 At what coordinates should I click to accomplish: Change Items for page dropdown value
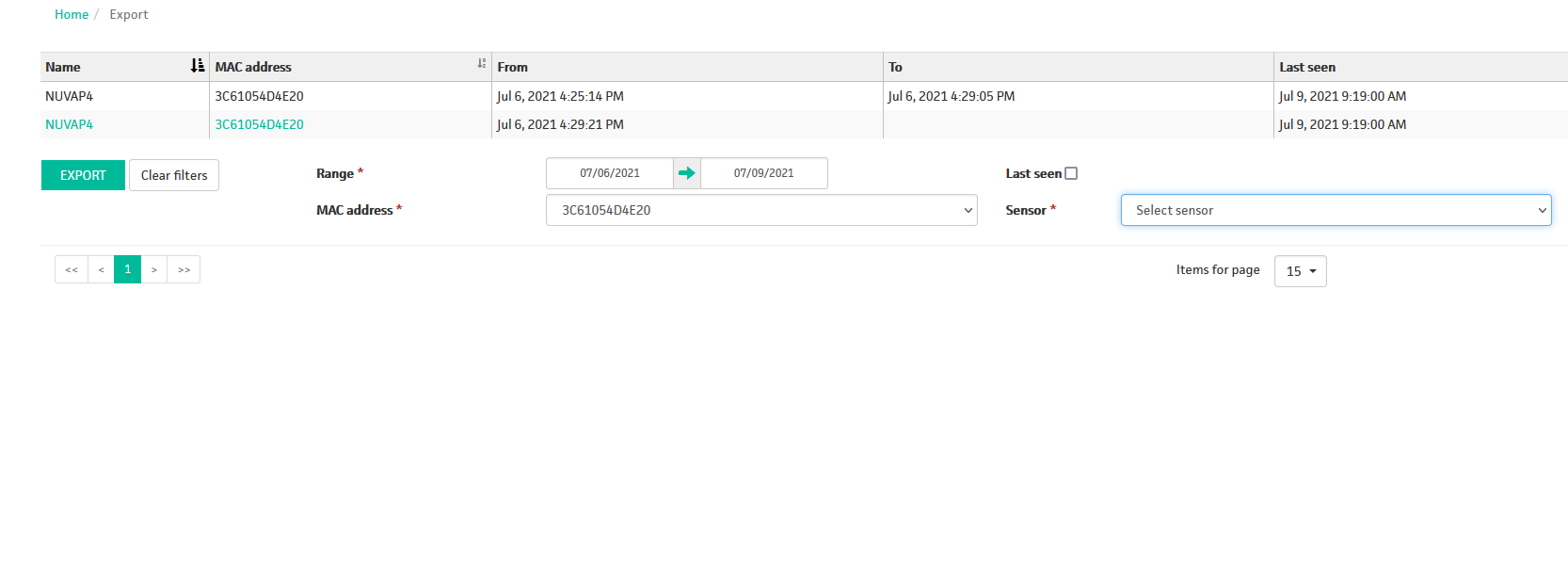[x=1301, y=271]
